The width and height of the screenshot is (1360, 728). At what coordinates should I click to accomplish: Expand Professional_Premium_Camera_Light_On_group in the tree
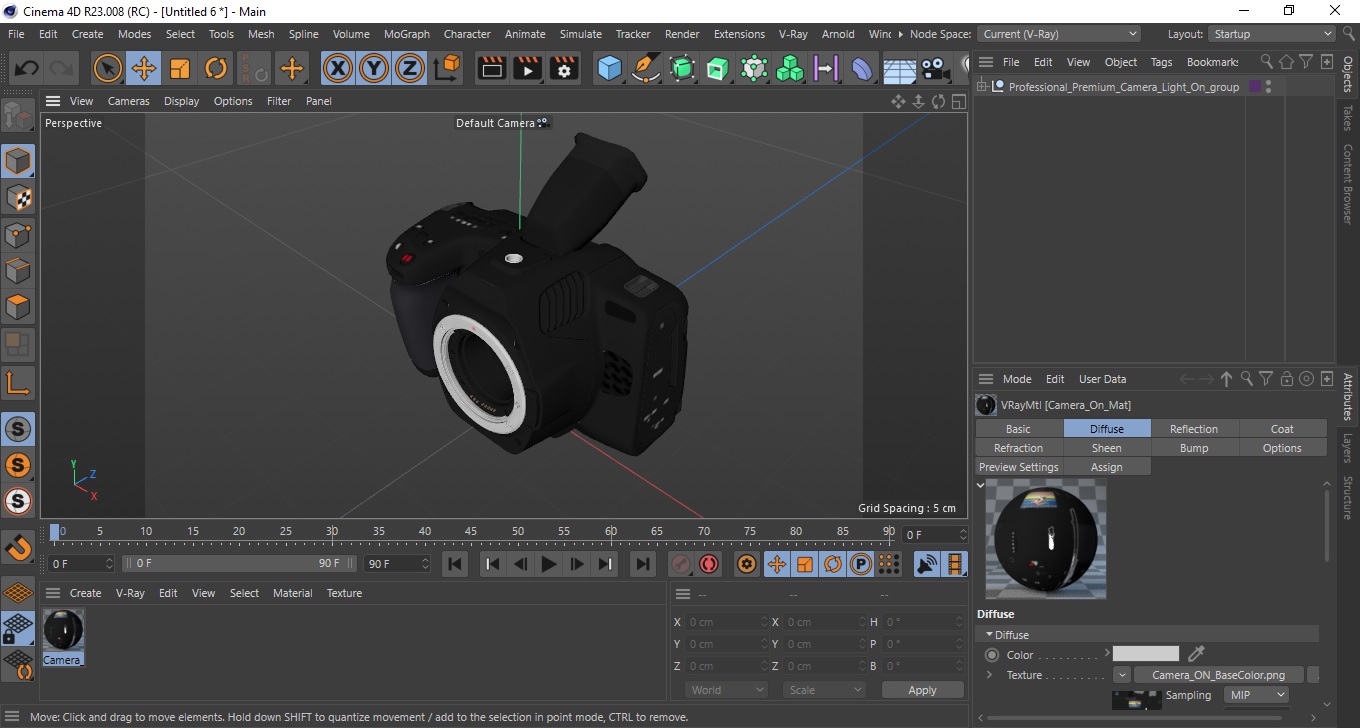(x=984, y=87)
